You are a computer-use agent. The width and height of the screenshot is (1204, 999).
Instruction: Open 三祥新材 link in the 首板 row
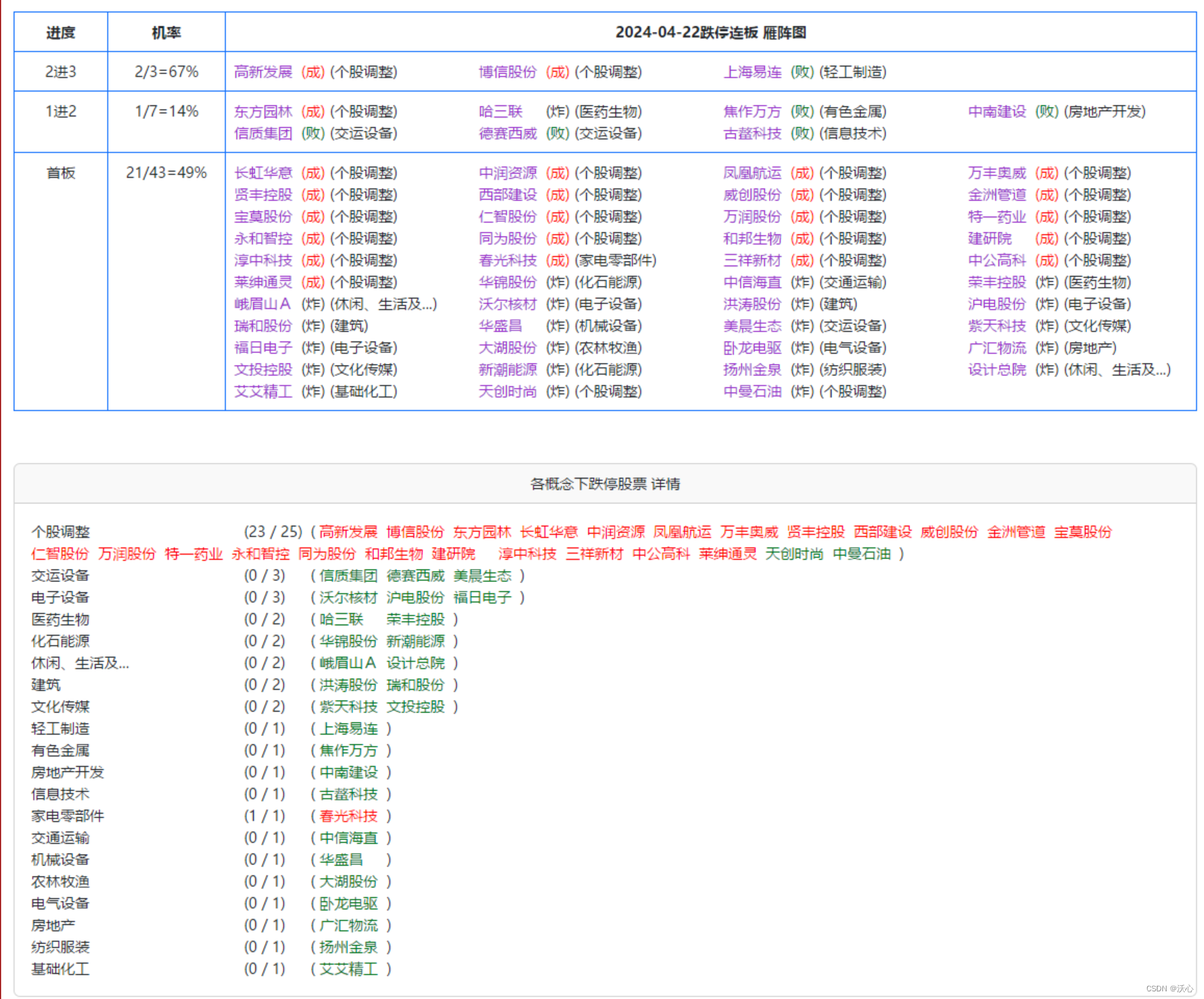[x=752, y=261]
